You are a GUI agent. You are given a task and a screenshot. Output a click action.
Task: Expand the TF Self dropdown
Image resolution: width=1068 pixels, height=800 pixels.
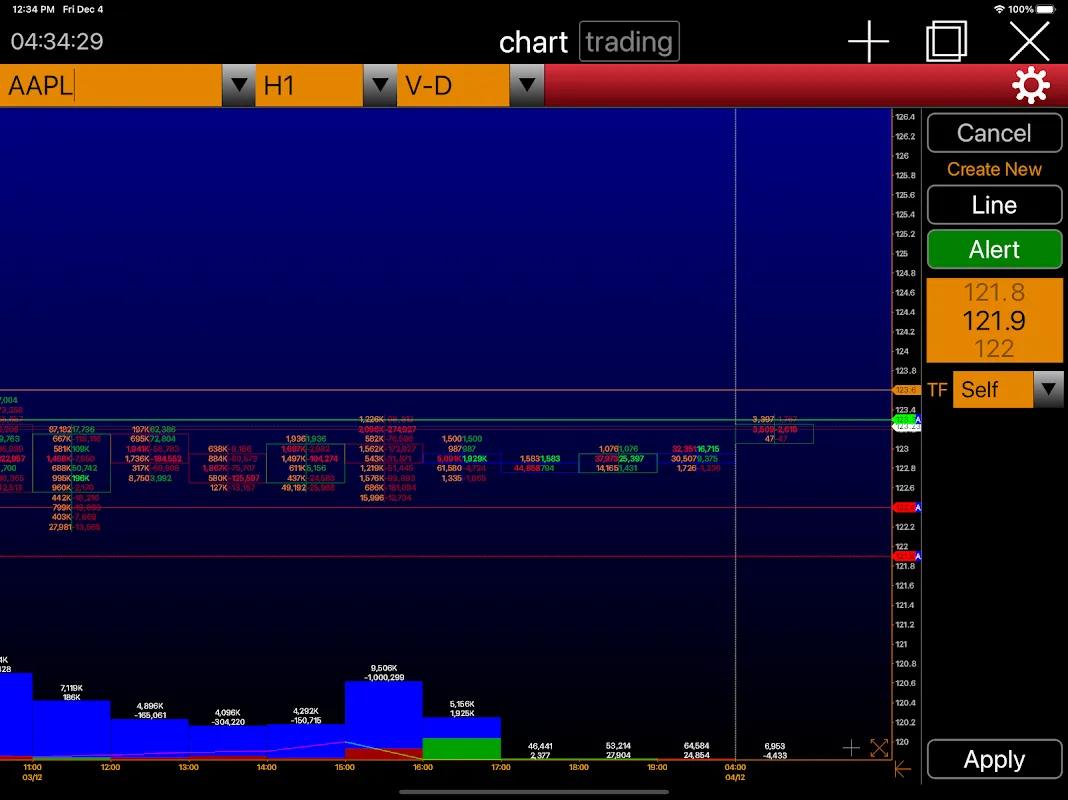click(x=1047, y=389)
